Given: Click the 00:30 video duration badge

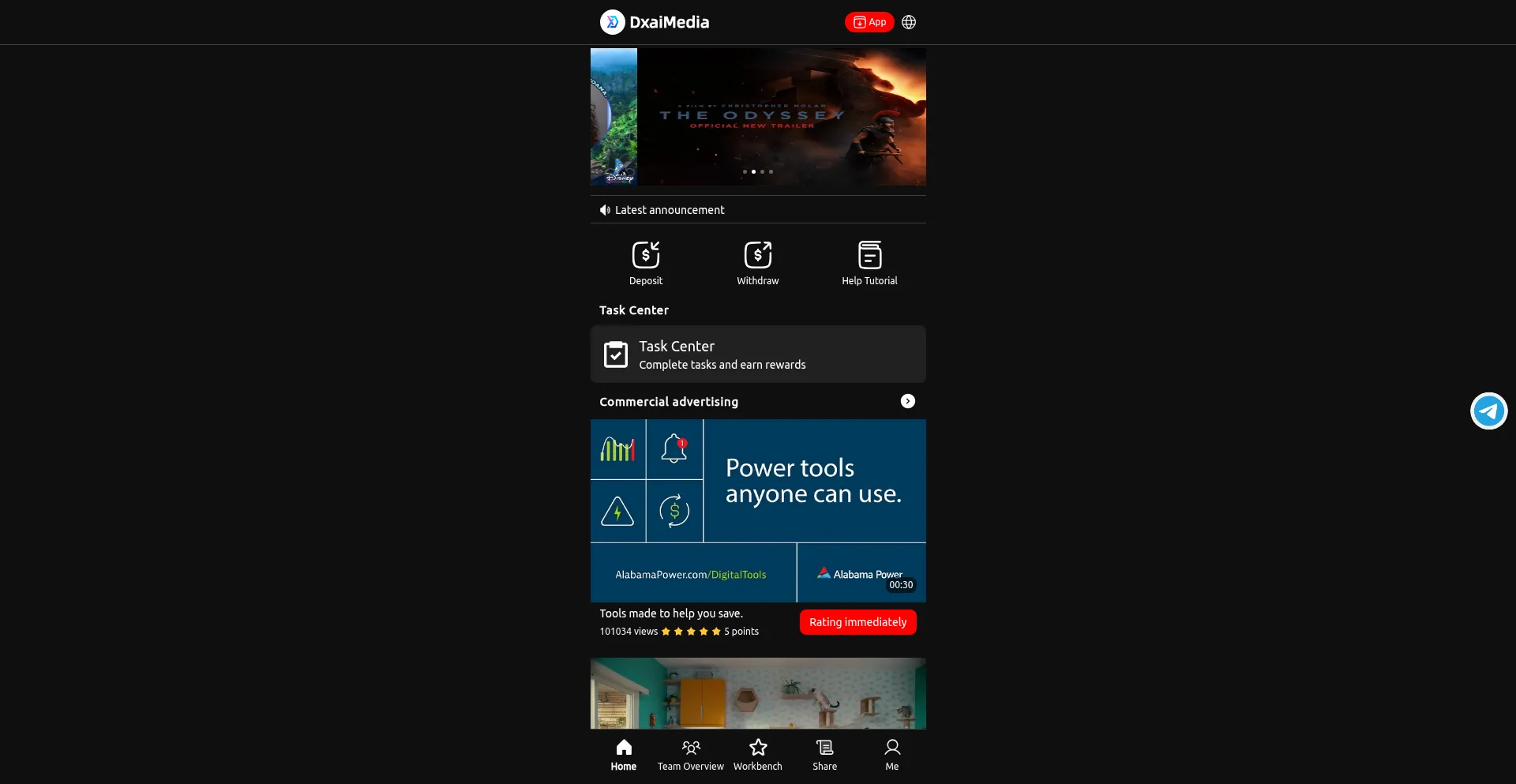Looking at the screenshot, I should tap(901, 585).
